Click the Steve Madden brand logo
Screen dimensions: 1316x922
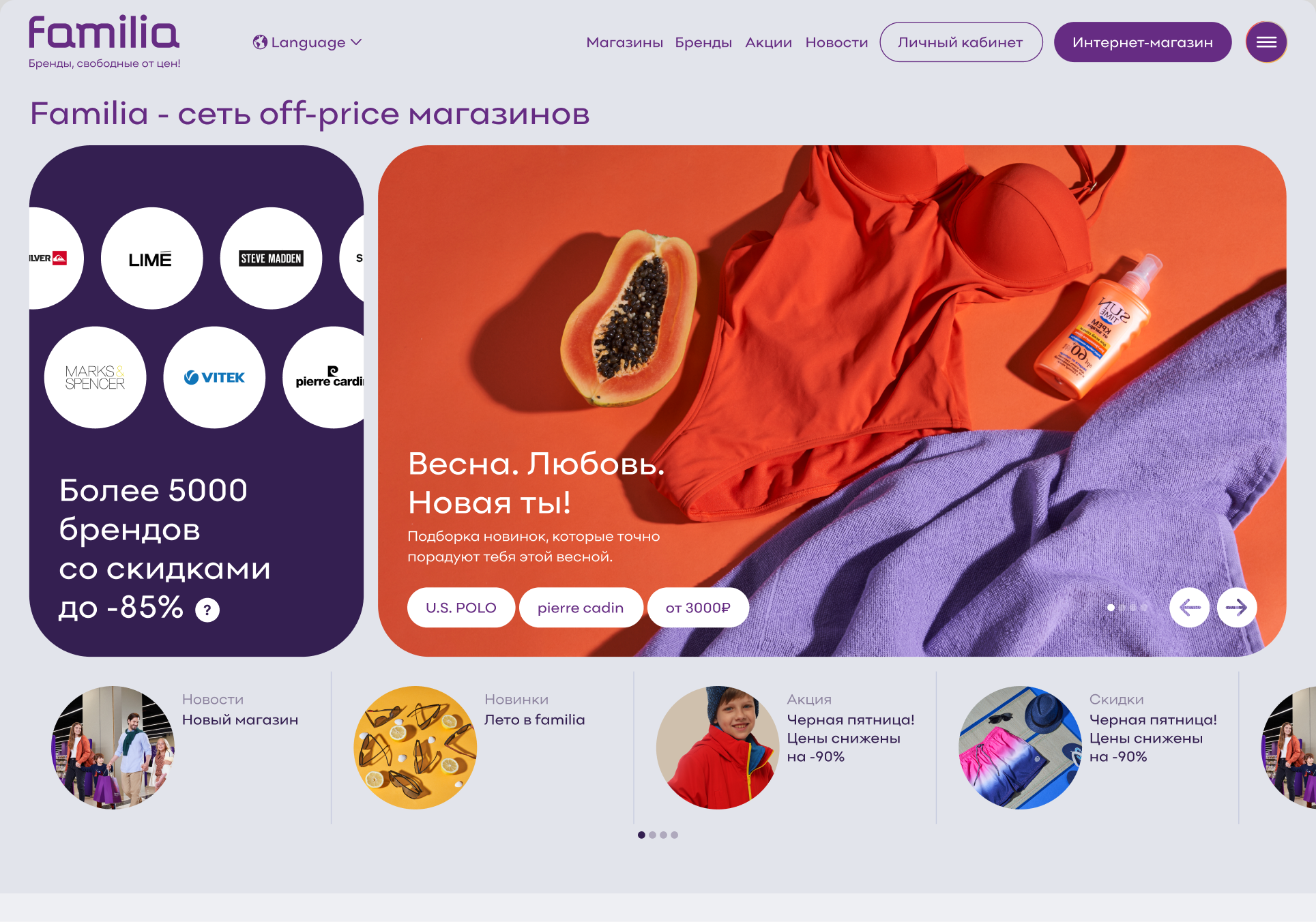click(x=271, y=258)
